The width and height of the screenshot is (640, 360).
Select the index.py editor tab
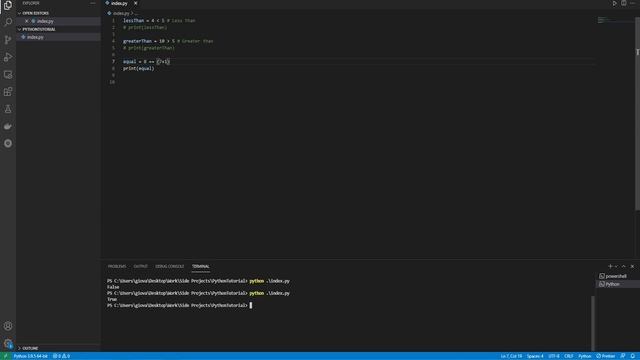click(x=119, y=3)
